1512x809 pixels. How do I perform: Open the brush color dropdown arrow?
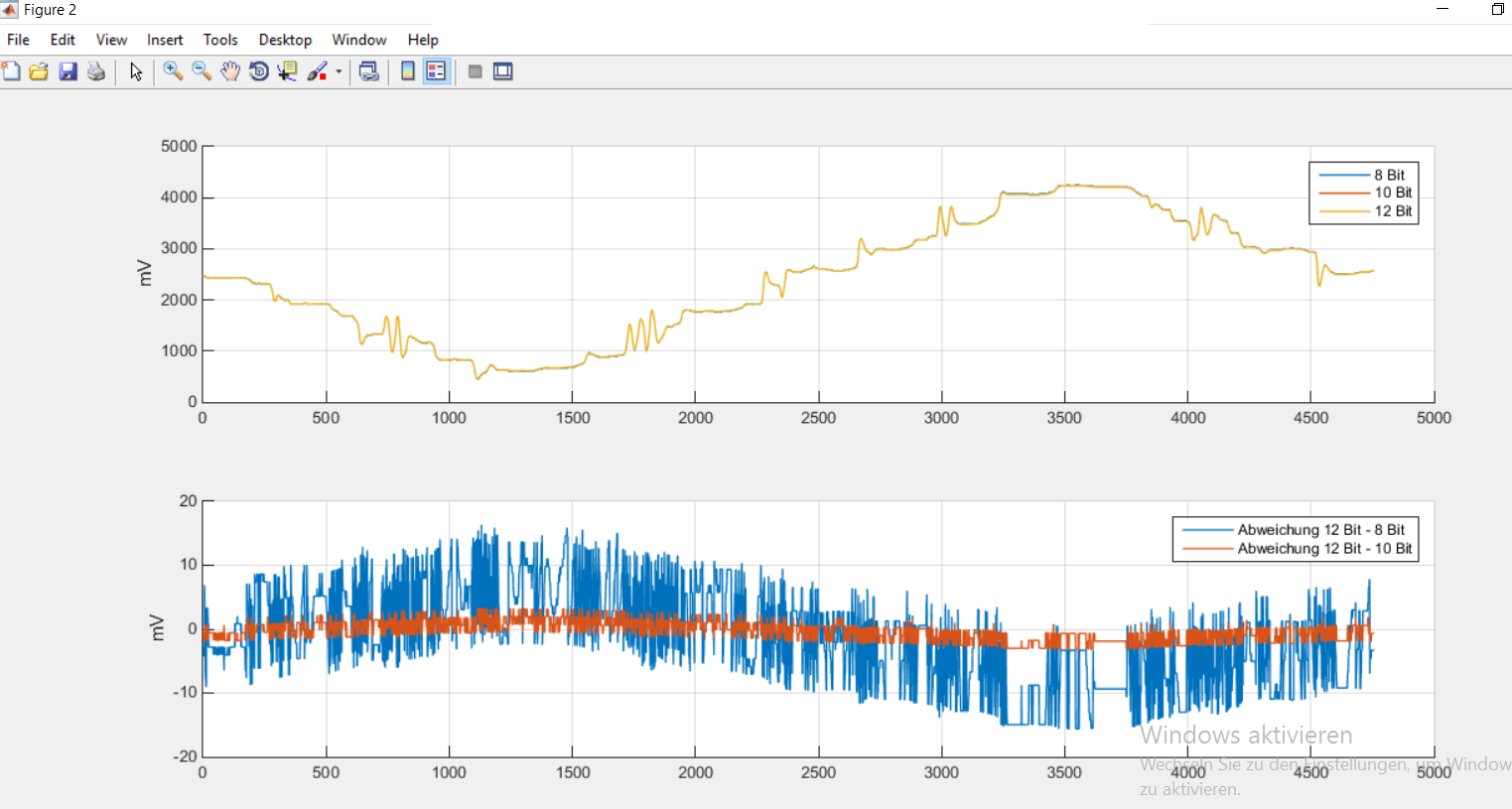click(339, 71)
